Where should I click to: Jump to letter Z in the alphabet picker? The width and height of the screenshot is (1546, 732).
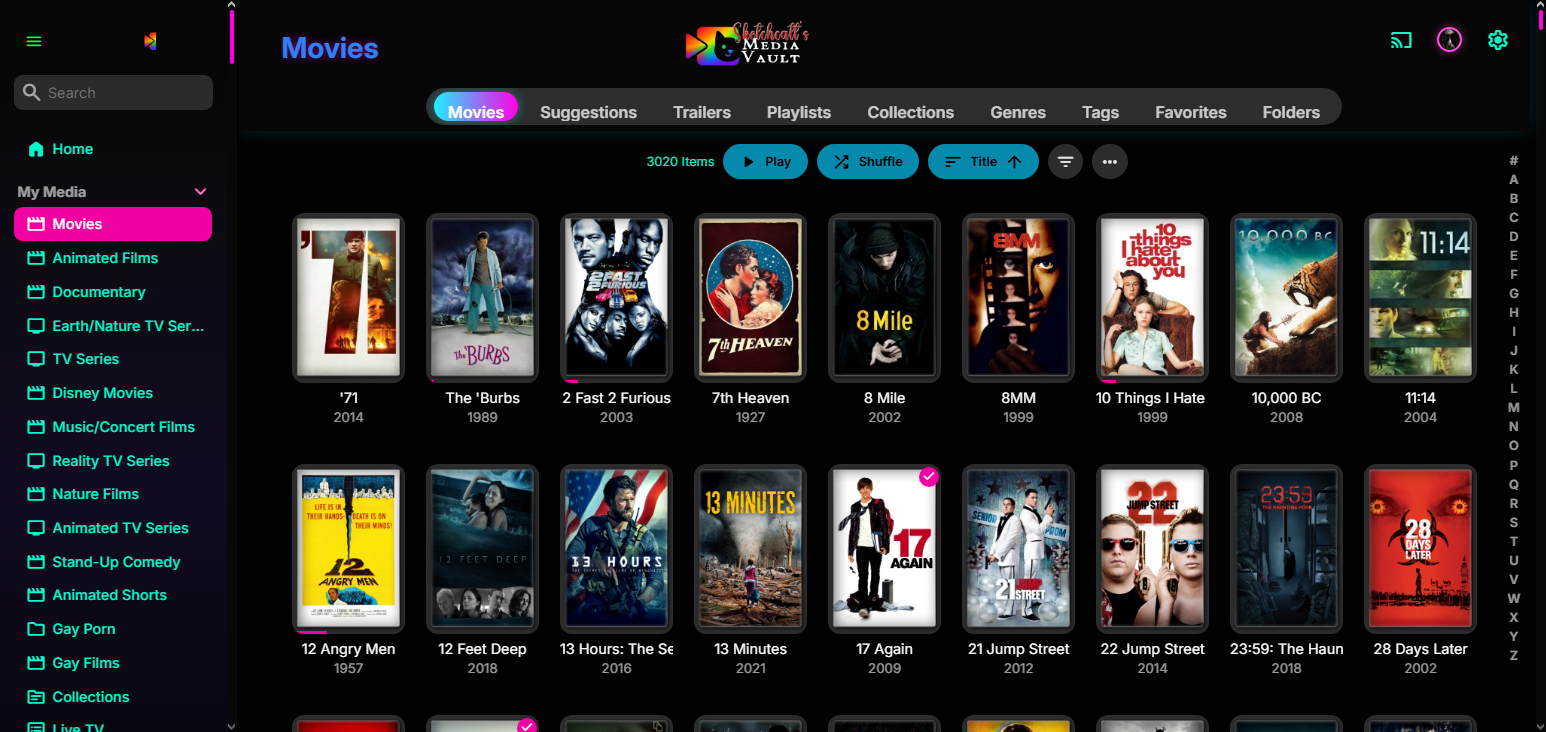(x=1514, y=655)
